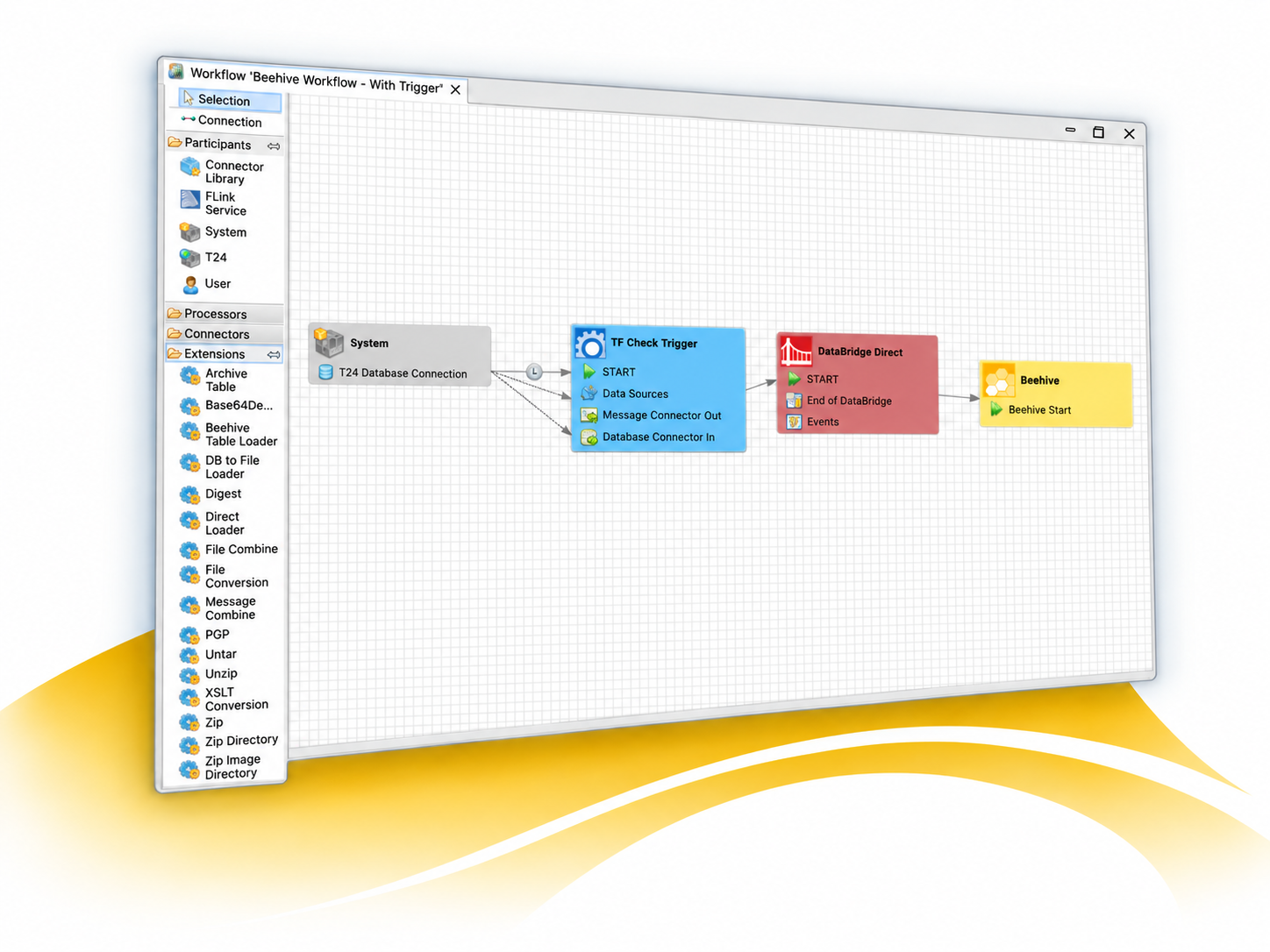Pin the Extensions drawer open
Image resolution: width=1270 pixels, height=952 pixels.
click(x=274, y=355)
